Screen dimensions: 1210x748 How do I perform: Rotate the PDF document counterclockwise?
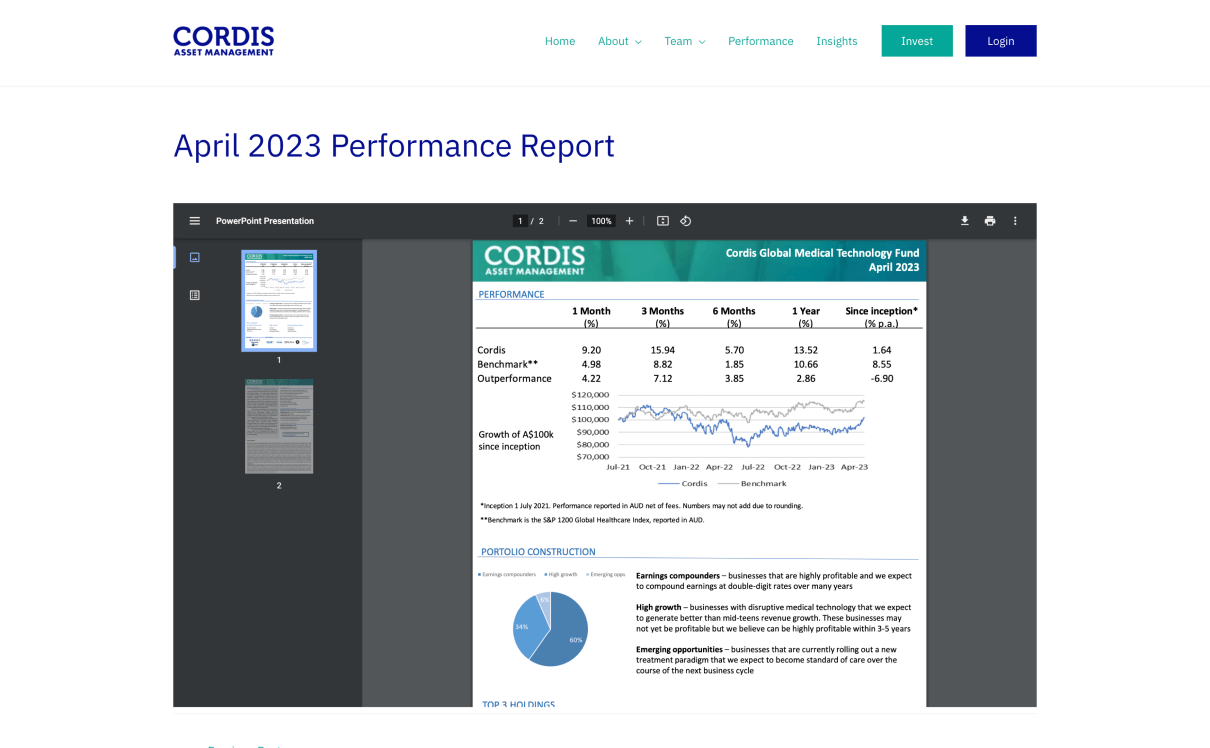click(x=686, y=221)
